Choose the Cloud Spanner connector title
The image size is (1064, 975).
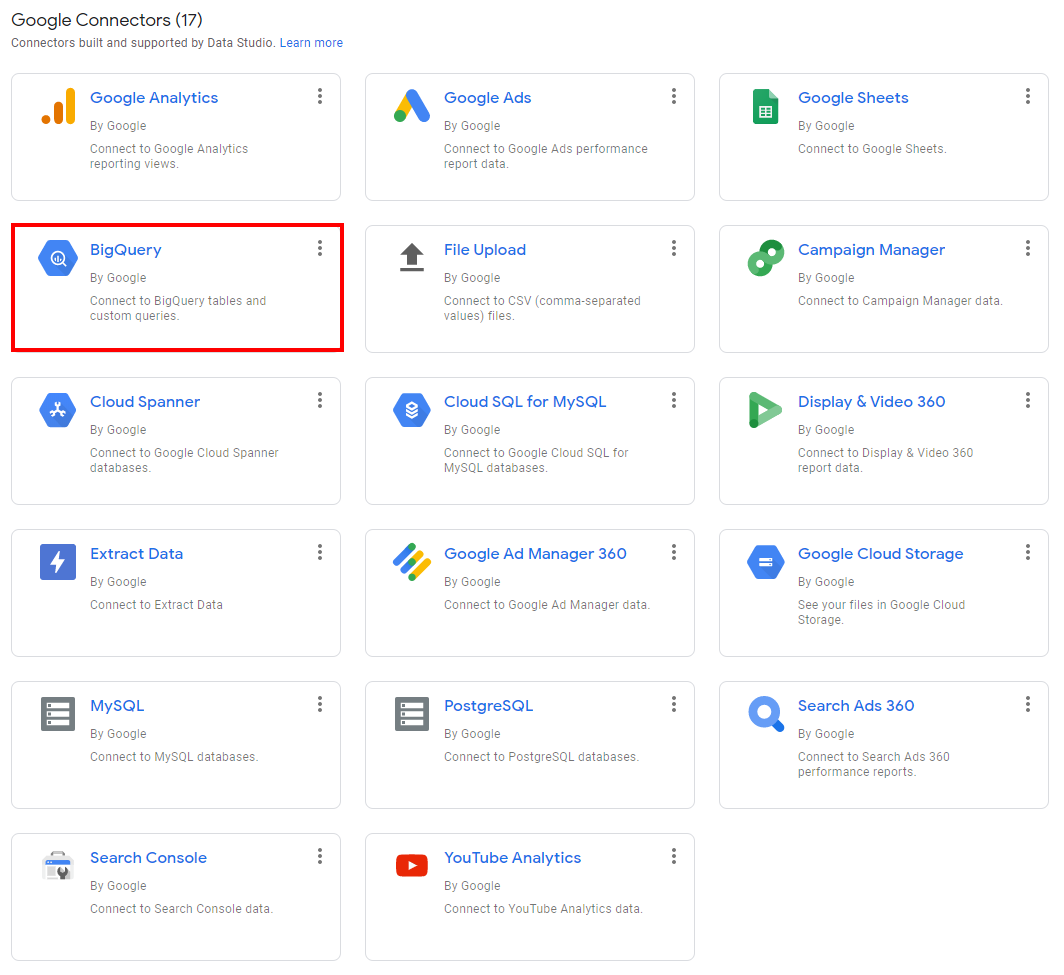pos(145,402)
